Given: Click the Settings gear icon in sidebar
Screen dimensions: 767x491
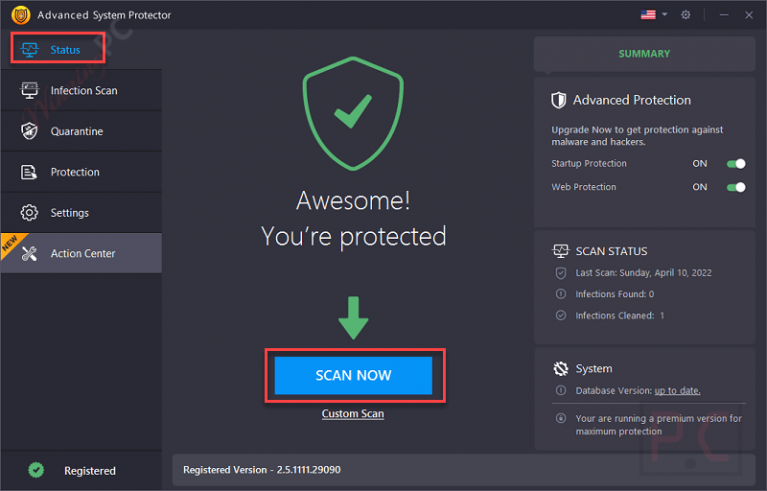Looking at the screenshot, I should pos(29,213).
